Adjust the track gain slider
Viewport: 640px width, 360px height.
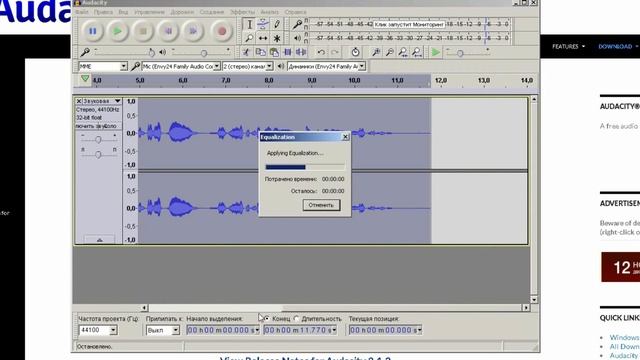point(98,140)
